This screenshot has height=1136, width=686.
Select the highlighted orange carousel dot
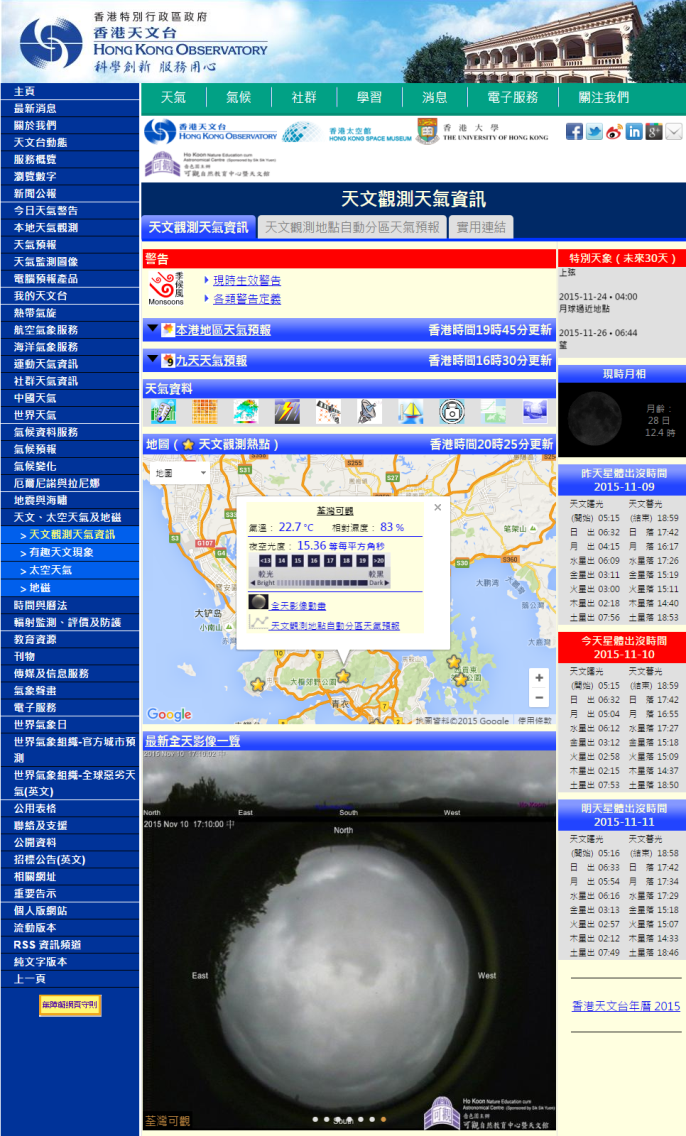click(x=383, y=1119)
